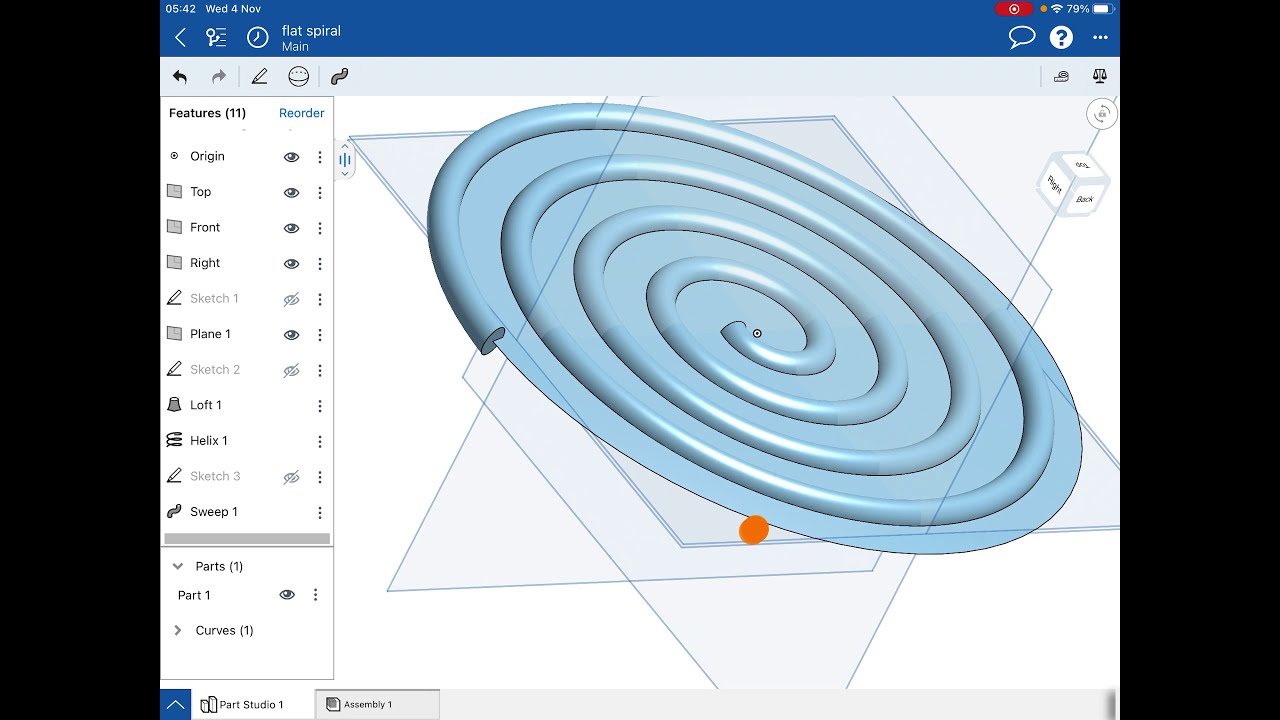Click the 'Features (11)' panel heading
1280x720 pixels.
(x=207, y=113)
